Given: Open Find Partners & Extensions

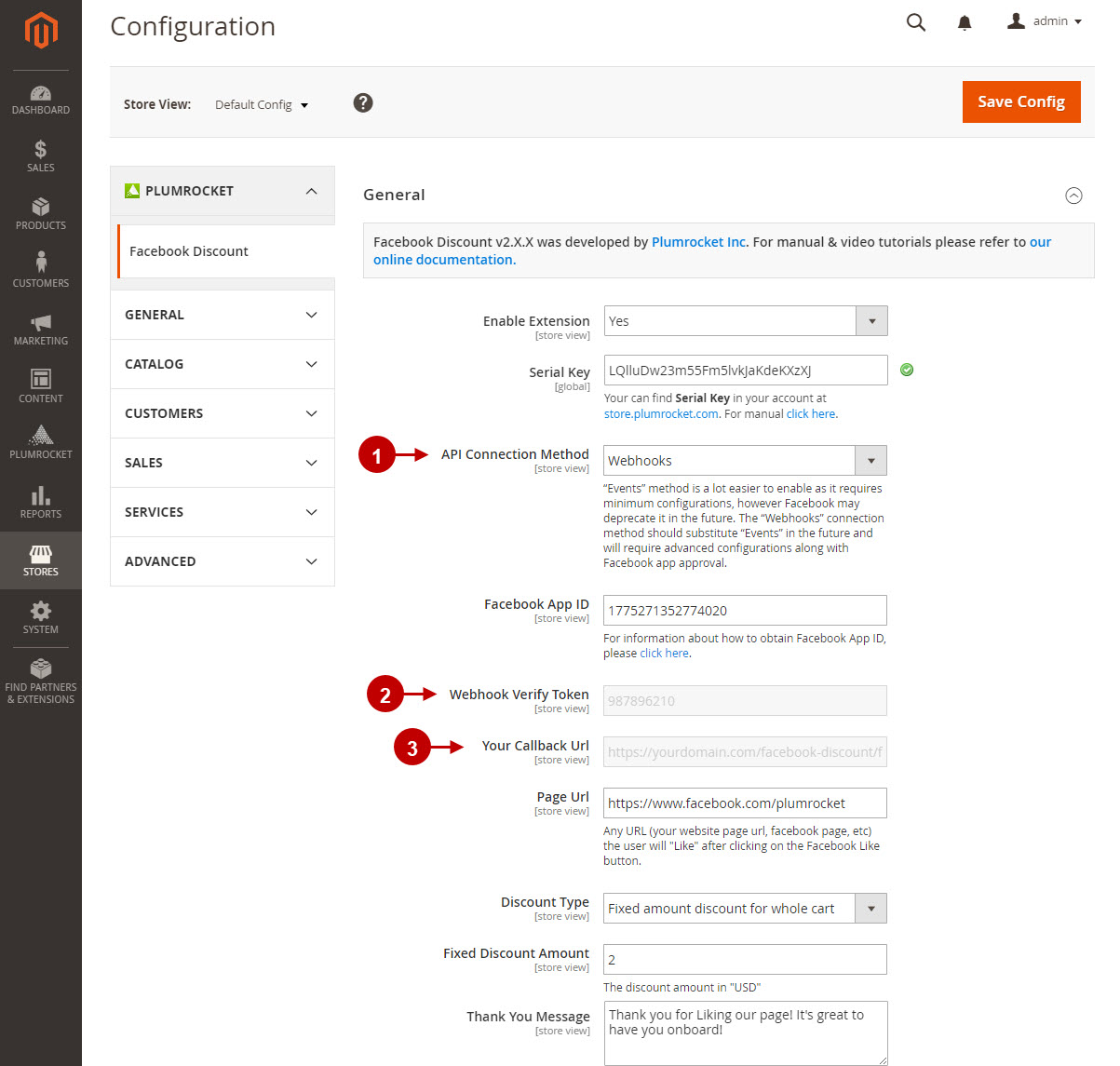Looking at the screenshot, I should pos(41,681).
